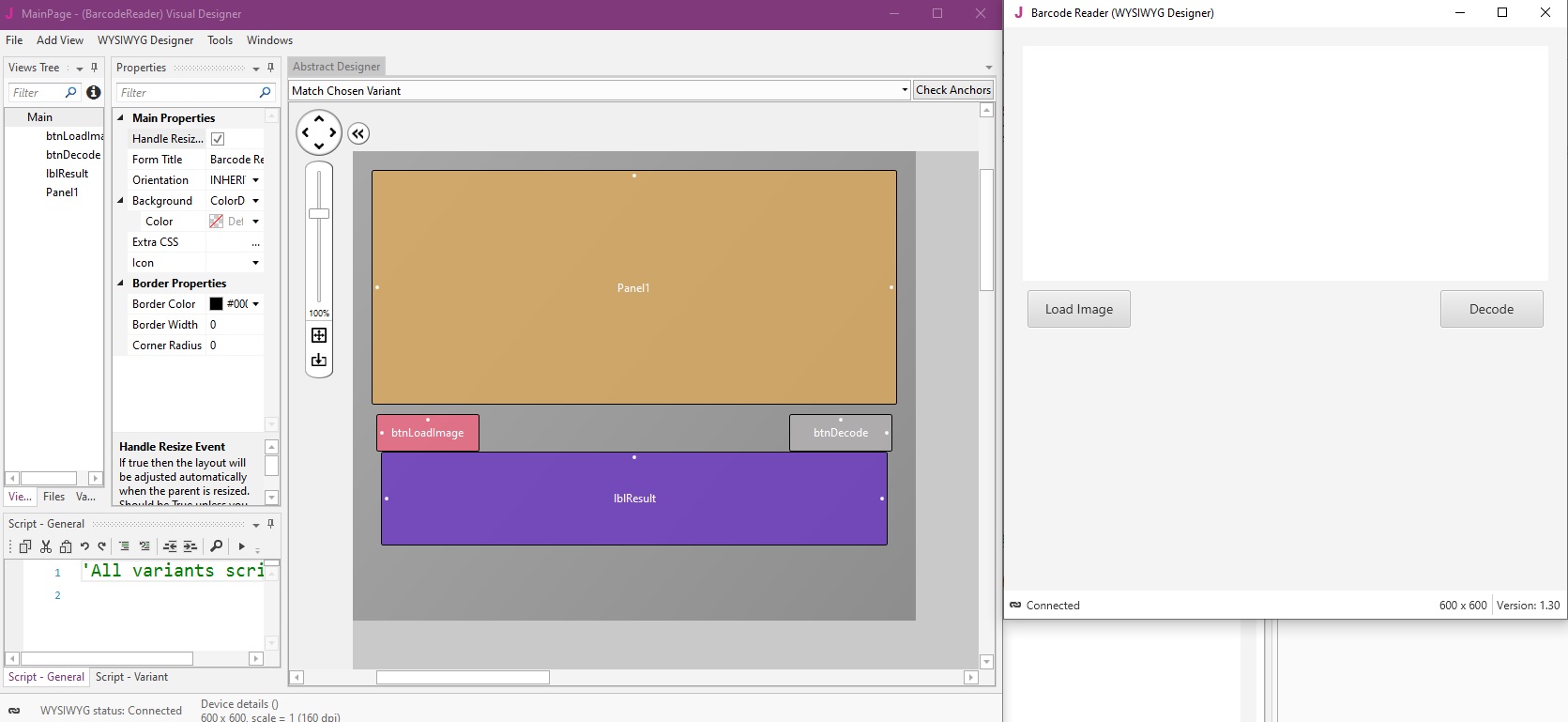Open the Orientation dropdown
Viewport: 1568px width, 722px height.
pos(255,180)
